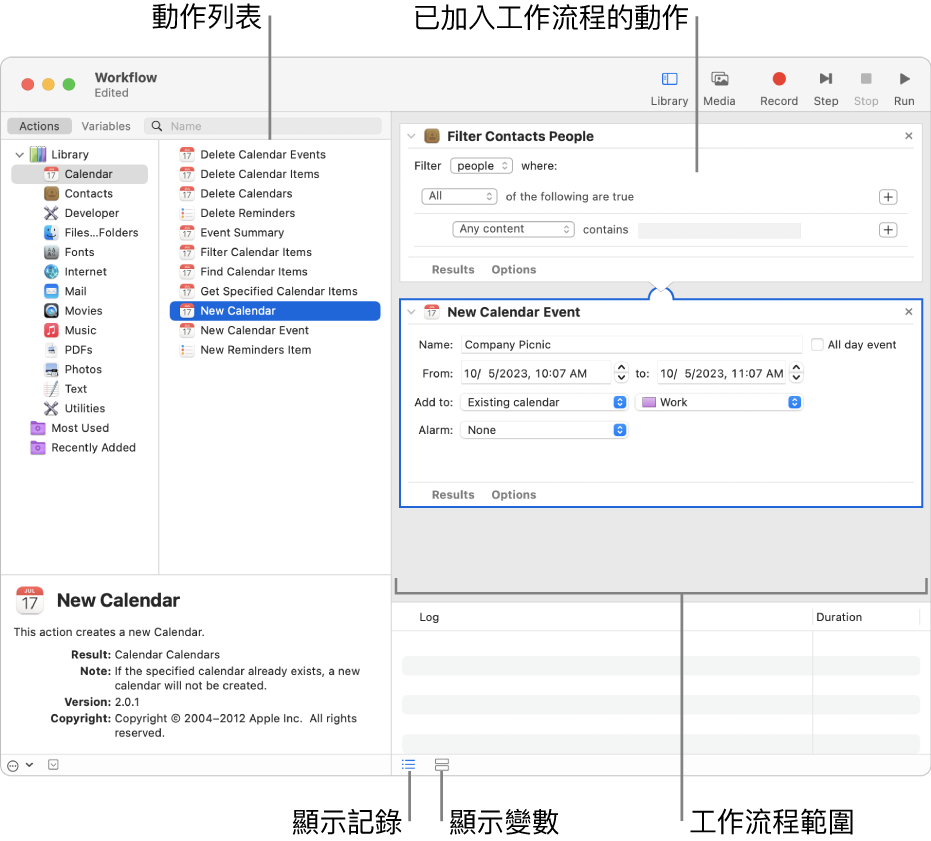Click the Show Variables icon
Viewport: 931px width, 841px height.
441,765
